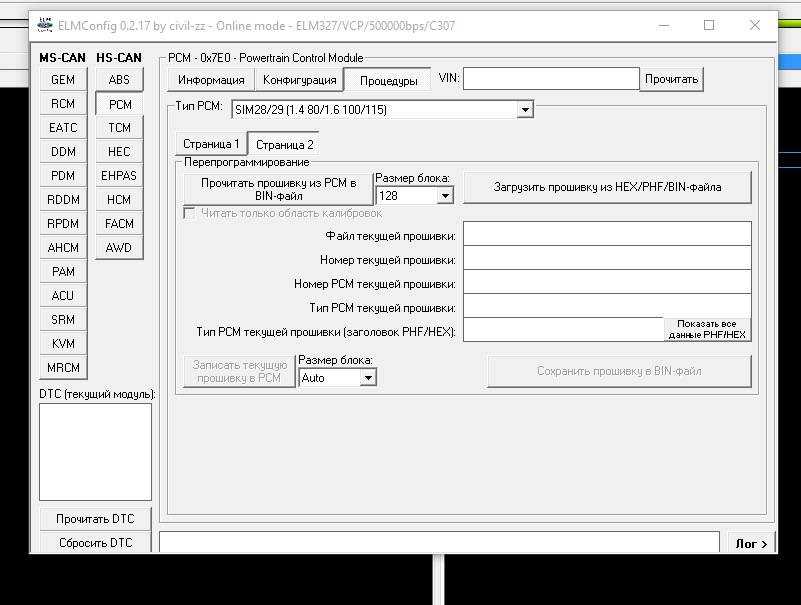Open the Страница 1 tab
Image resolution: width=801 pixels, height=605 pixels.
tap(210, 144)
